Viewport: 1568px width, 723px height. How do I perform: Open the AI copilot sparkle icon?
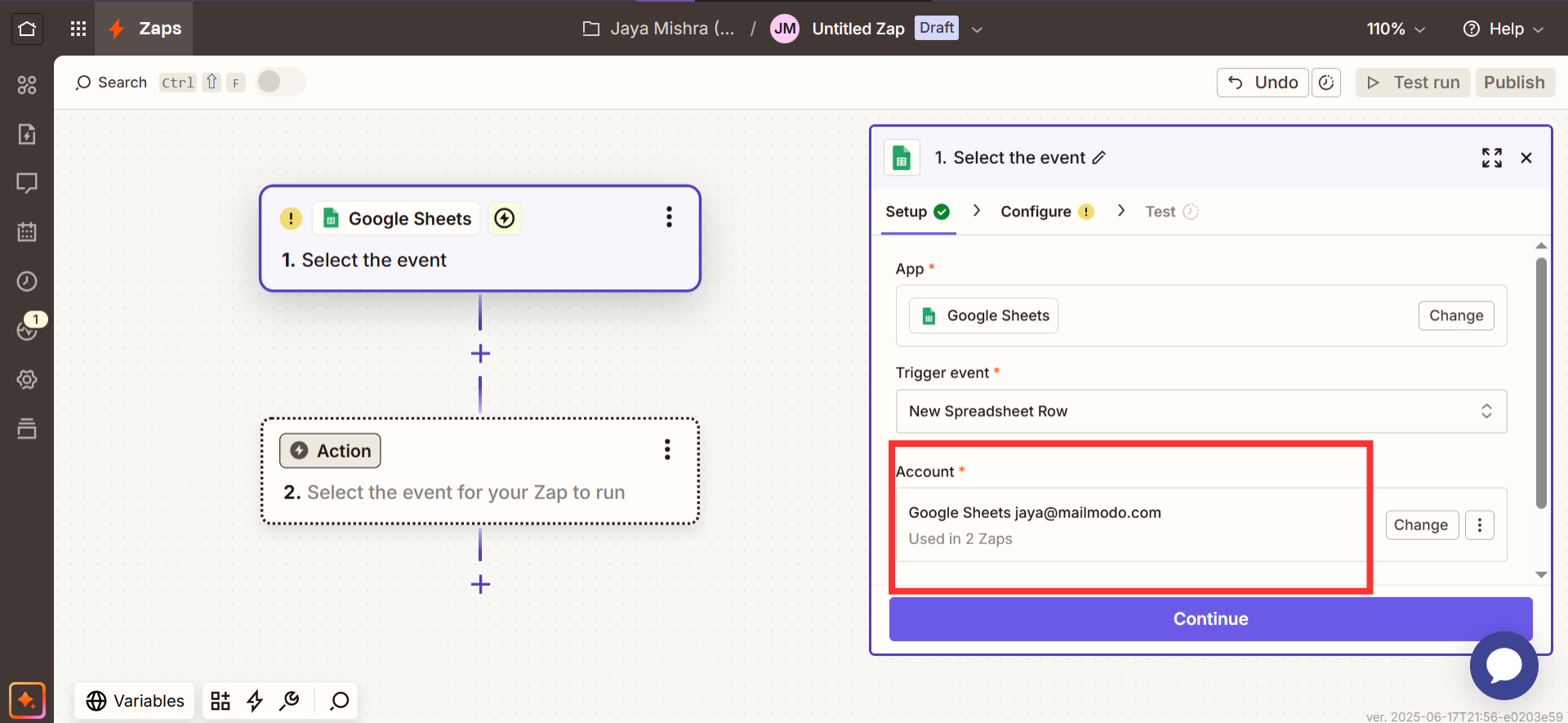(x=27, y=700)
